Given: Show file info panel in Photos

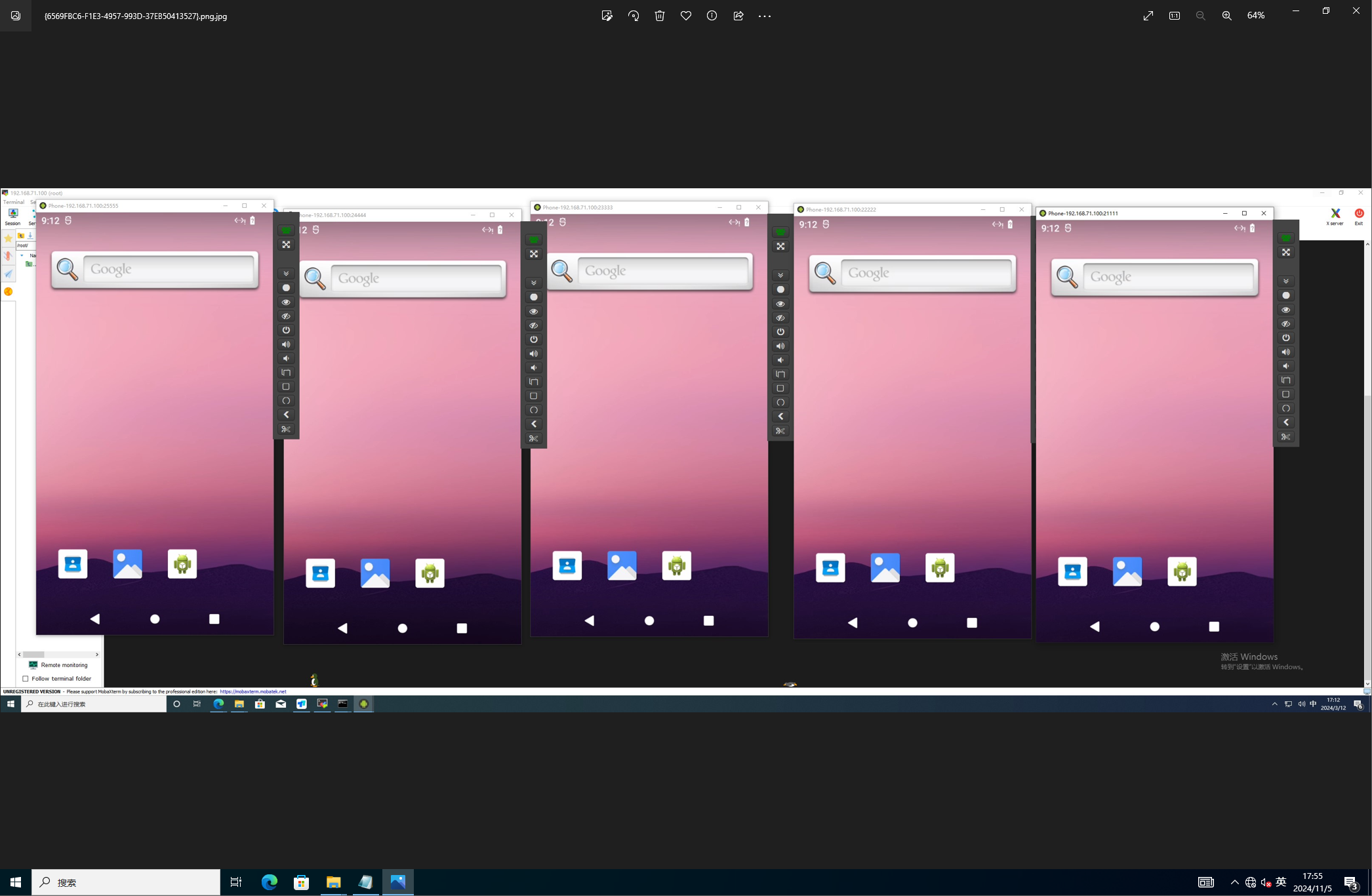Looking at the screenshot, I should pyautogui.click(x=712, y=16).
